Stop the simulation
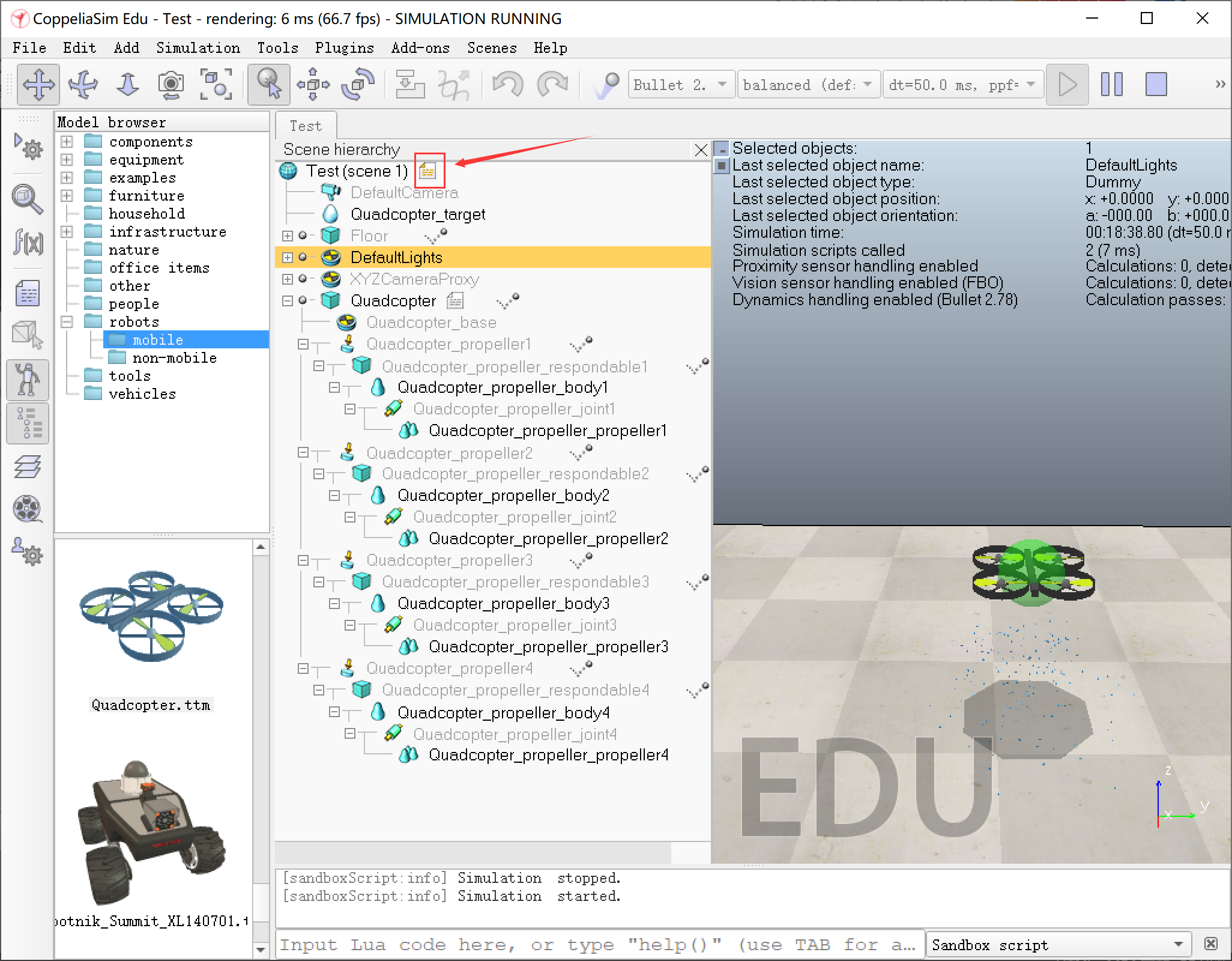The width and height of the screenshot is (1232, 961). pos(1156,85)
